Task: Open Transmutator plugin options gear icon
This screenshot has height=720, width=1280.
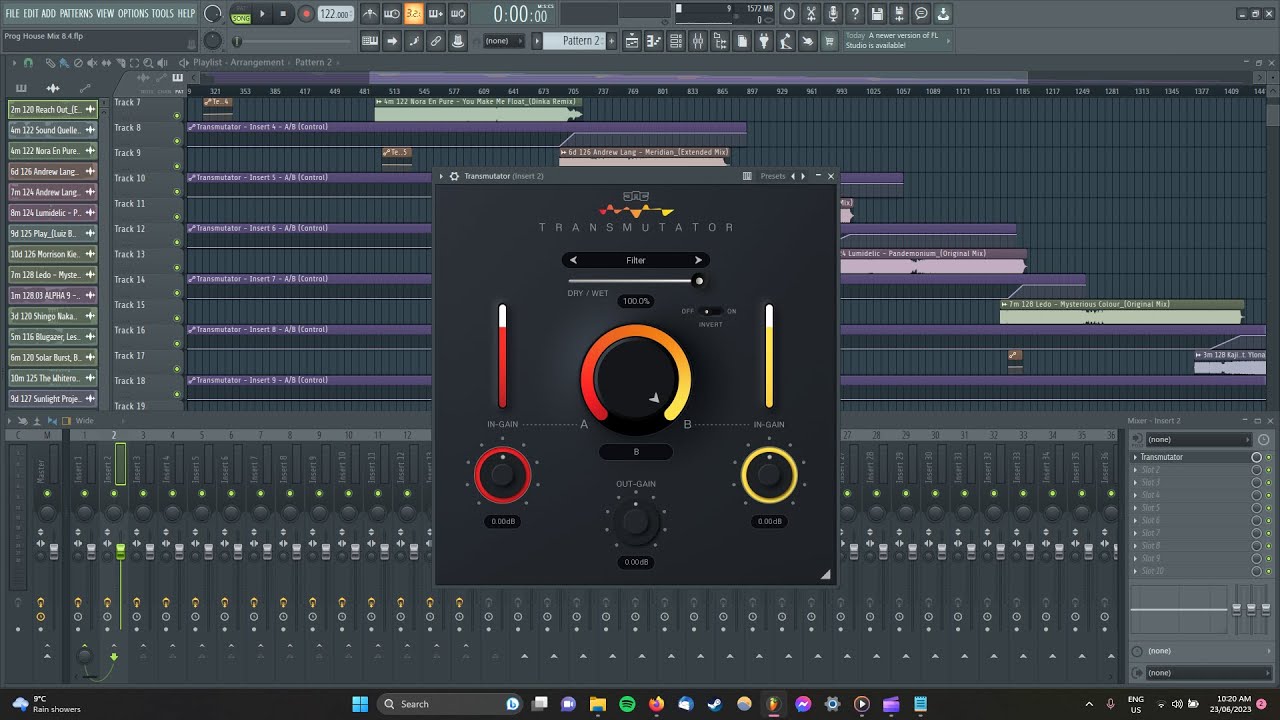Action: pyautogui.click(x=454, y=176)
